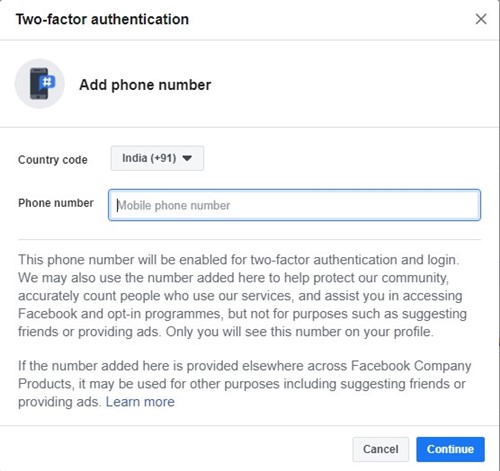This screenshot has height=471, width=500.
Task: Click the paragraph about two-factor authentication and login
Action: [242, 296]
